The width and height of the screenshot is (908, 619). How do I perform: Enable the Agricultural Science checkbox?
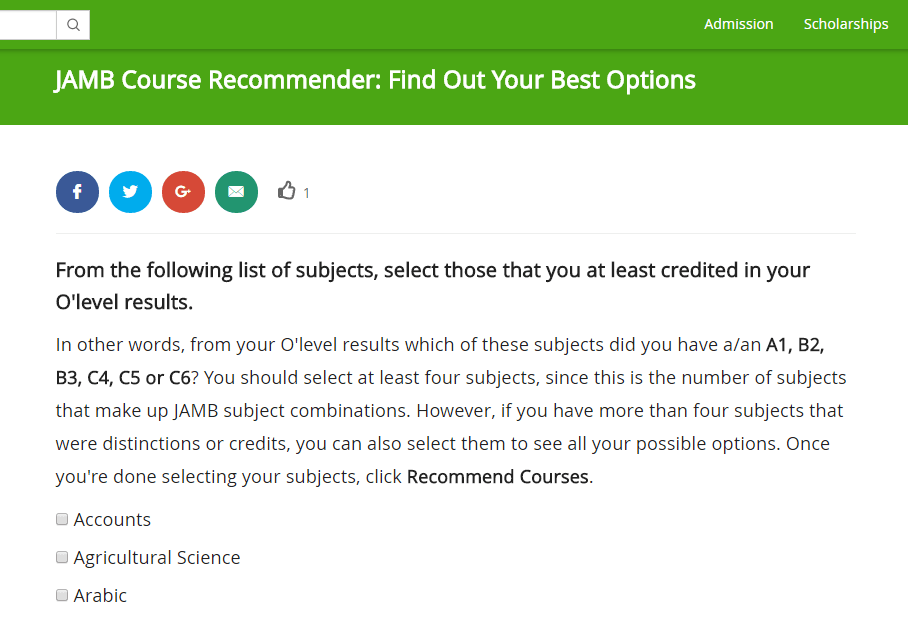(x=61, y=557)
